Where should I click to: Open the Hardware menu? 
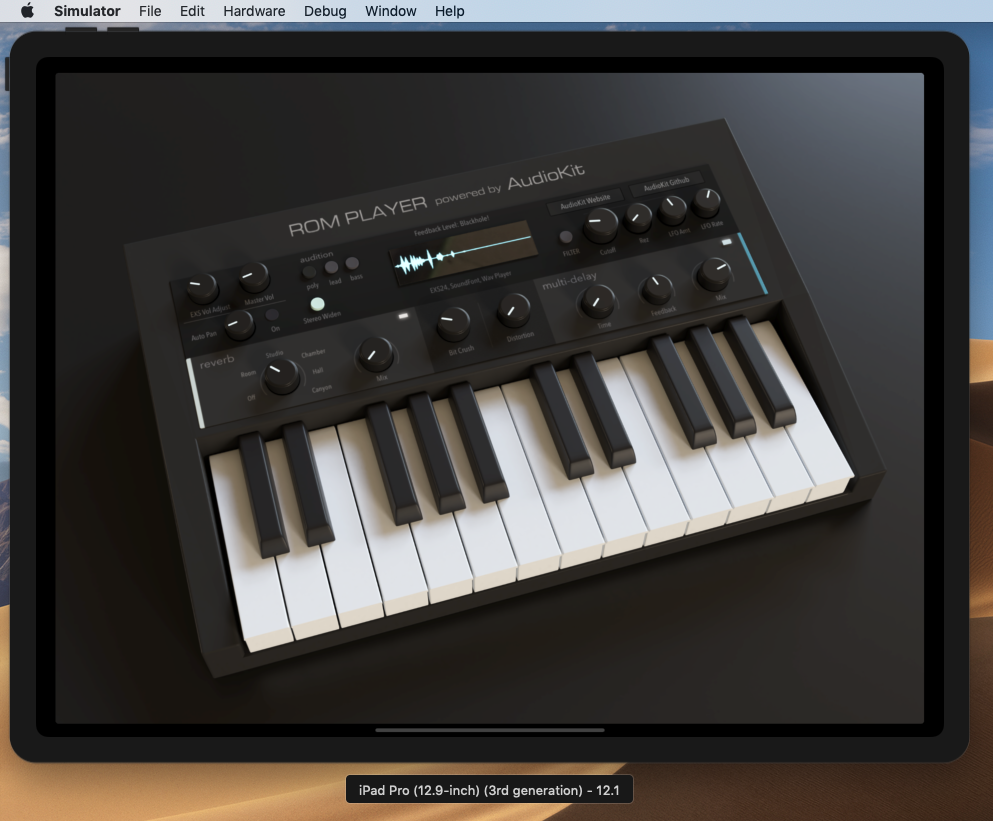(x=254, y=11)
